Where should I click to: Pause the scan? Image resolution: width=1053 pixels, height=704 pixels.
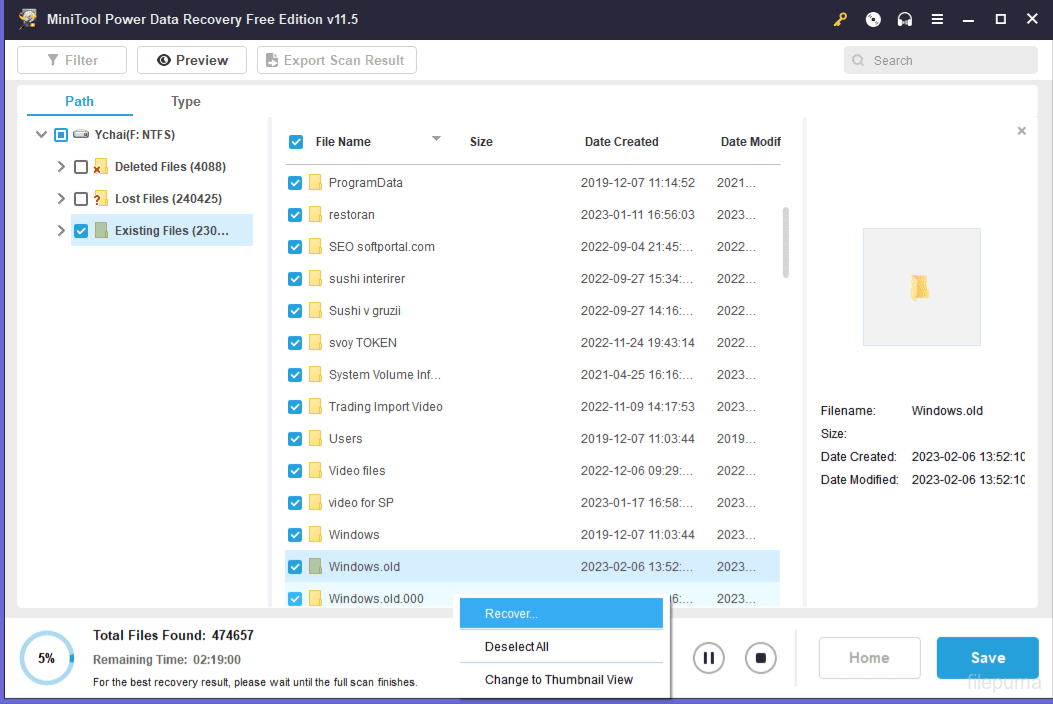click(708, 658)
